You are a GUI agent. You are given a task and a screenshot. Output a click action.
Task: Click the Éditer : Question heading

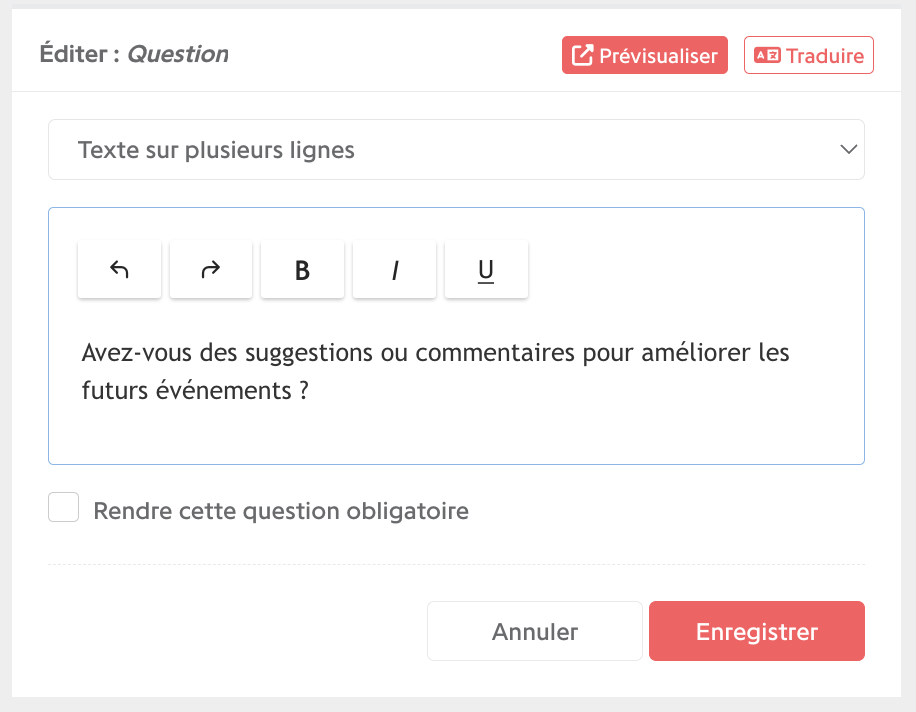click(x=134, y=54)
